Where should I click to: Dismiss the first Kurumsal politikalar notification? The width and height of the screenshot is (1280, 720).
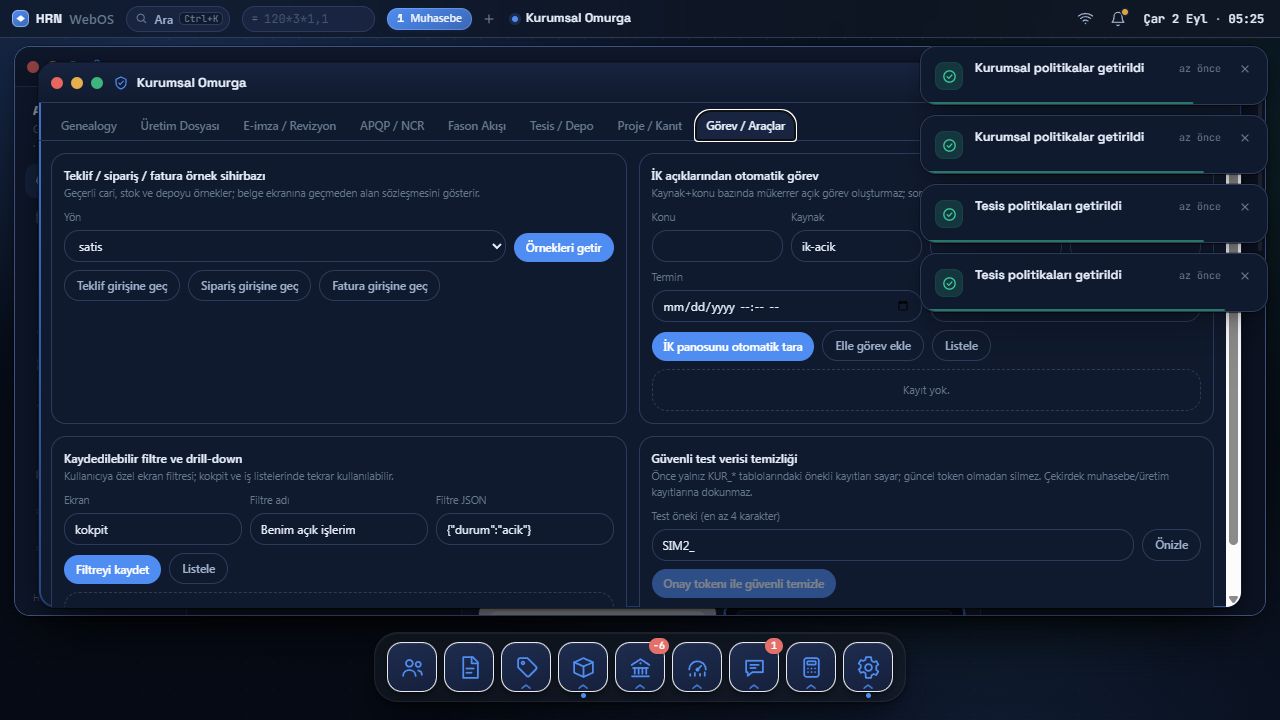point(1245,69)
